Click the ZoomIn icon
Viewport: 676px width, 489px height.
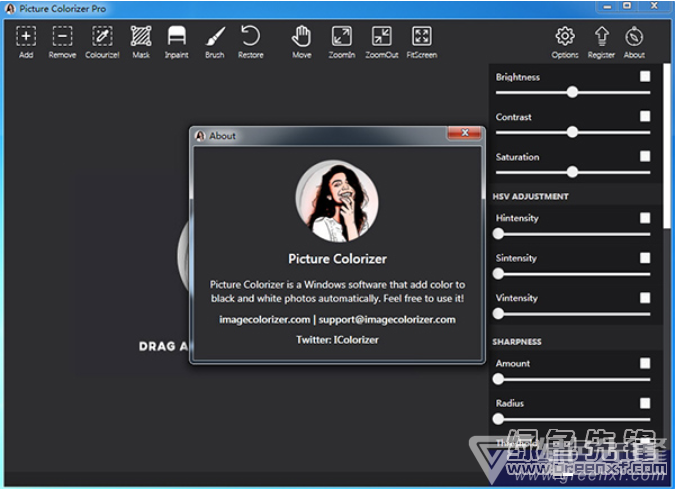(x=341, y=42)
